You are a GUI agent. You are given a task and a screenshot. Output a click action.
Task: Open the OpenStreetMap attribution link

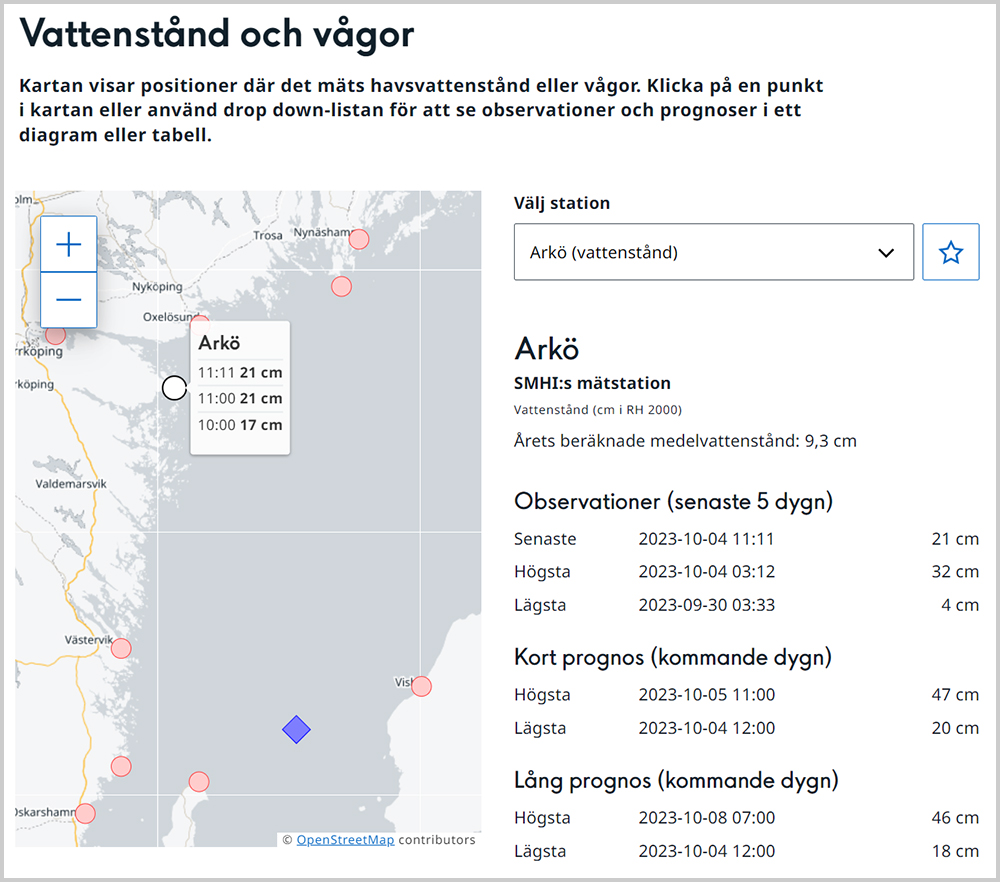(345, 840)
